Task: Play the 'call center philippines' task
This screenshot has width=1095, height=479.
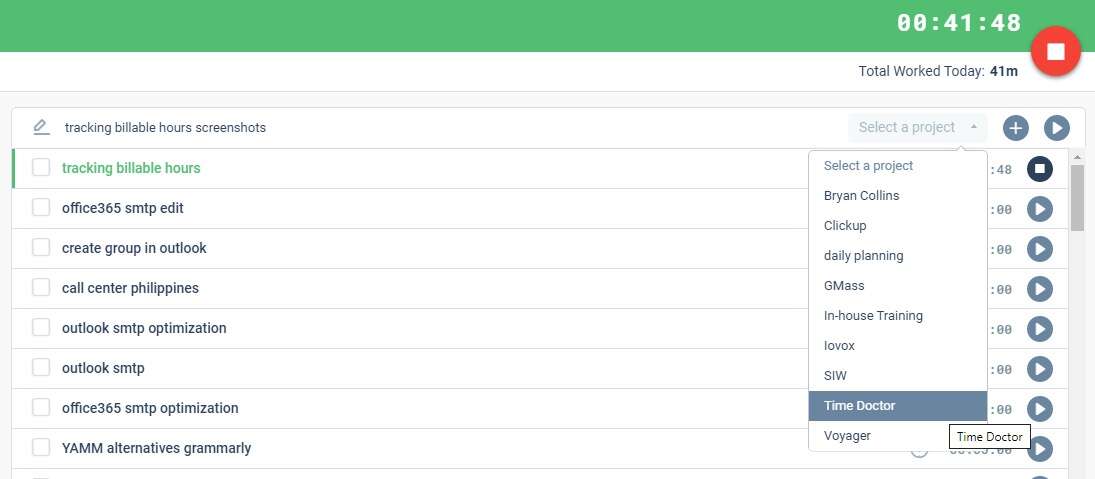Action: [1040, 289]
